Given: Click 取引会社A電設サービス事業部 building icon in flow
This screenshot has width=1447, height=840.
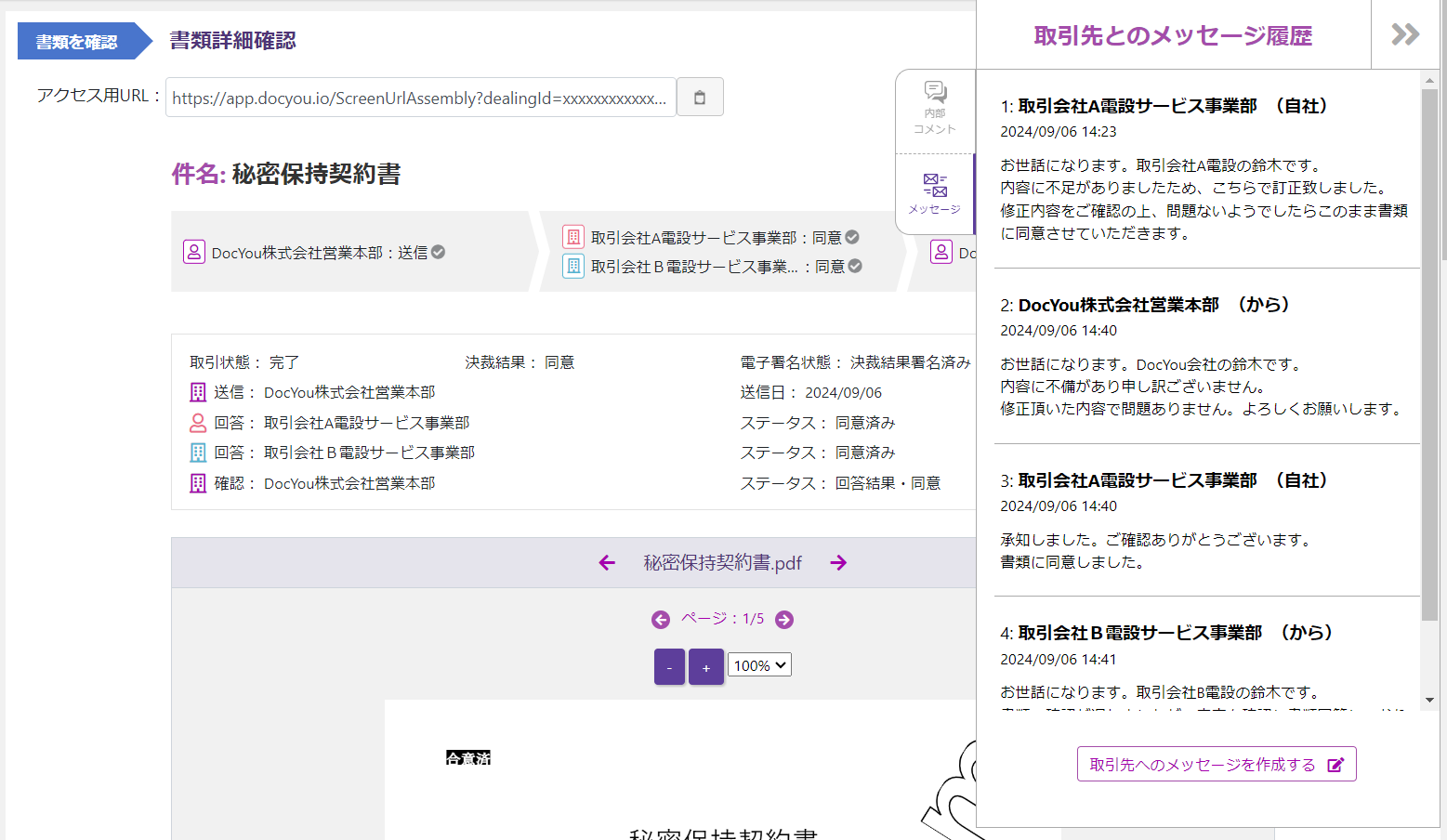Looking at the screenshot, I should [x=573, y=237].
